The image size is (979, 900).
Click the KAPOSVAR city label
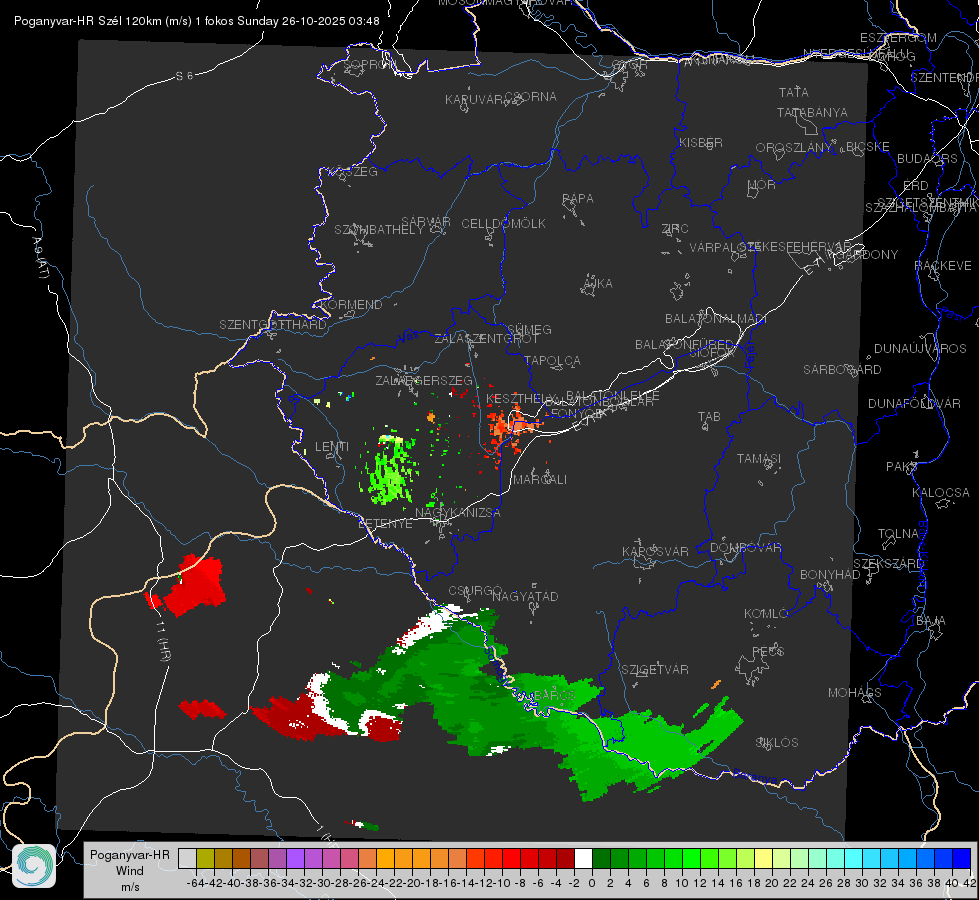pyautogui.click(x=656, y=551)
